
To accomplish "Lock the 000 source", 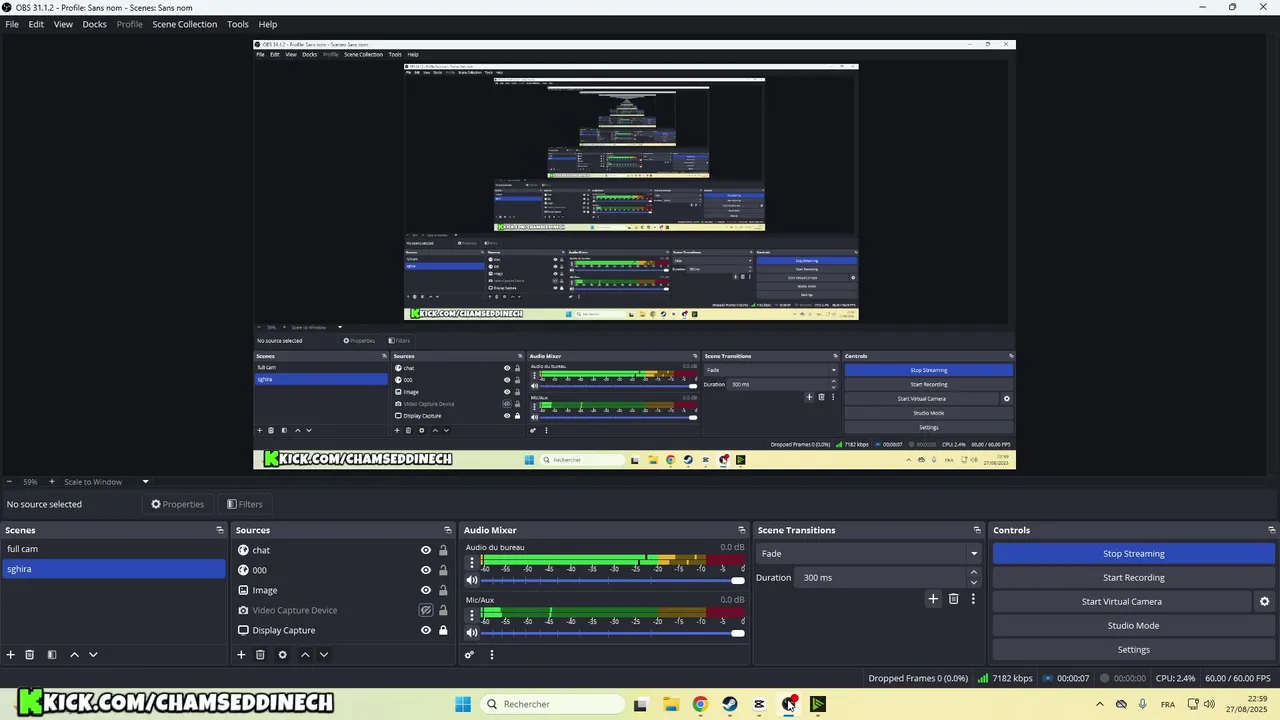I will click(443, 570).
